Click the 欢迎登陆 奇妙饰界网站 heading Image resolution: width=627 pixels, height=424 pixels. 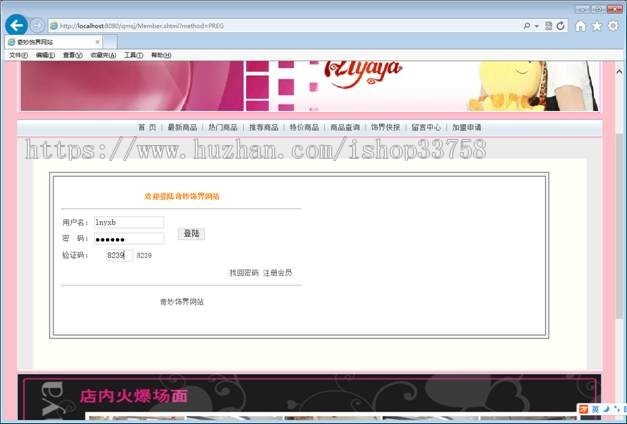click(182, 196)
